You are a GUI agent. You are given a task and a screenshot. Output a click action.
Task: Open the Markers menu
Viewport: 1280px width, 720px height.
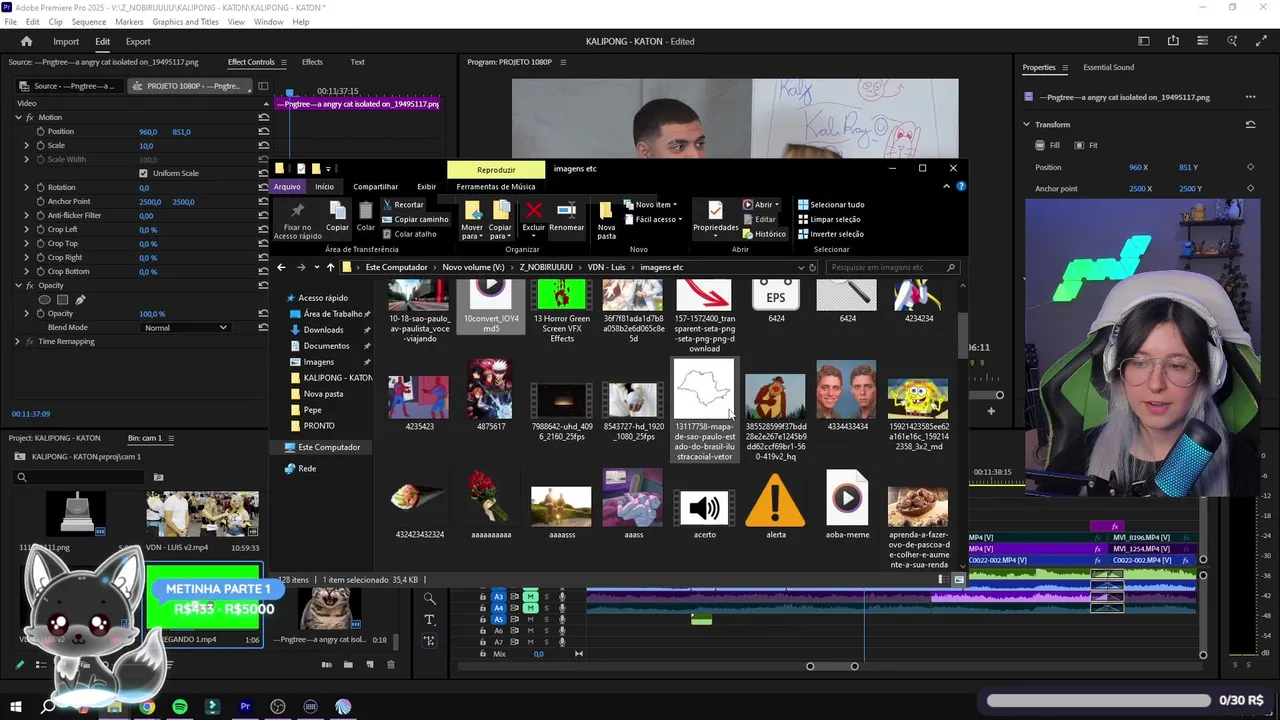pyautogui.click(x=129, y=21)
